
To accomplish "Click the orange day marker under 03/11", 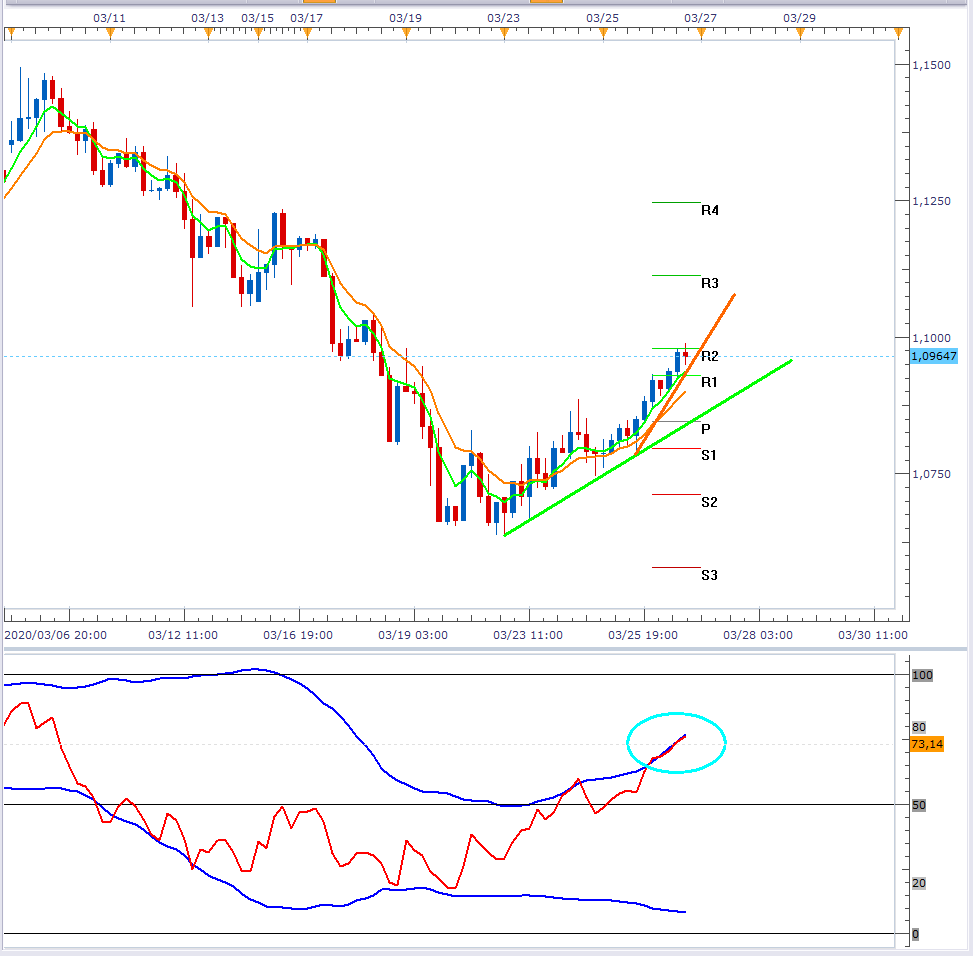I will click(x=110, y=34).
